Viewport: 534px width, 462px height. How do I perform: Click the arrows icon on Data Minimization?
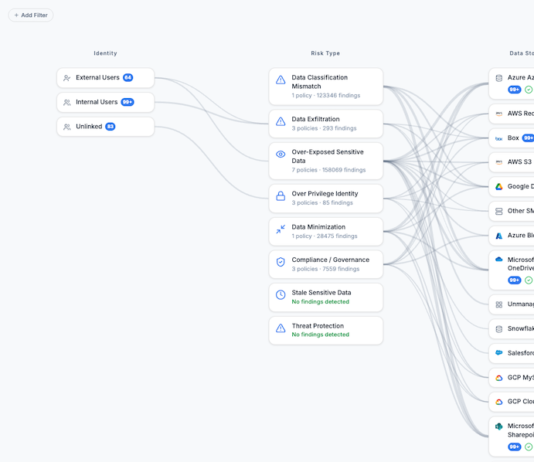280,229
